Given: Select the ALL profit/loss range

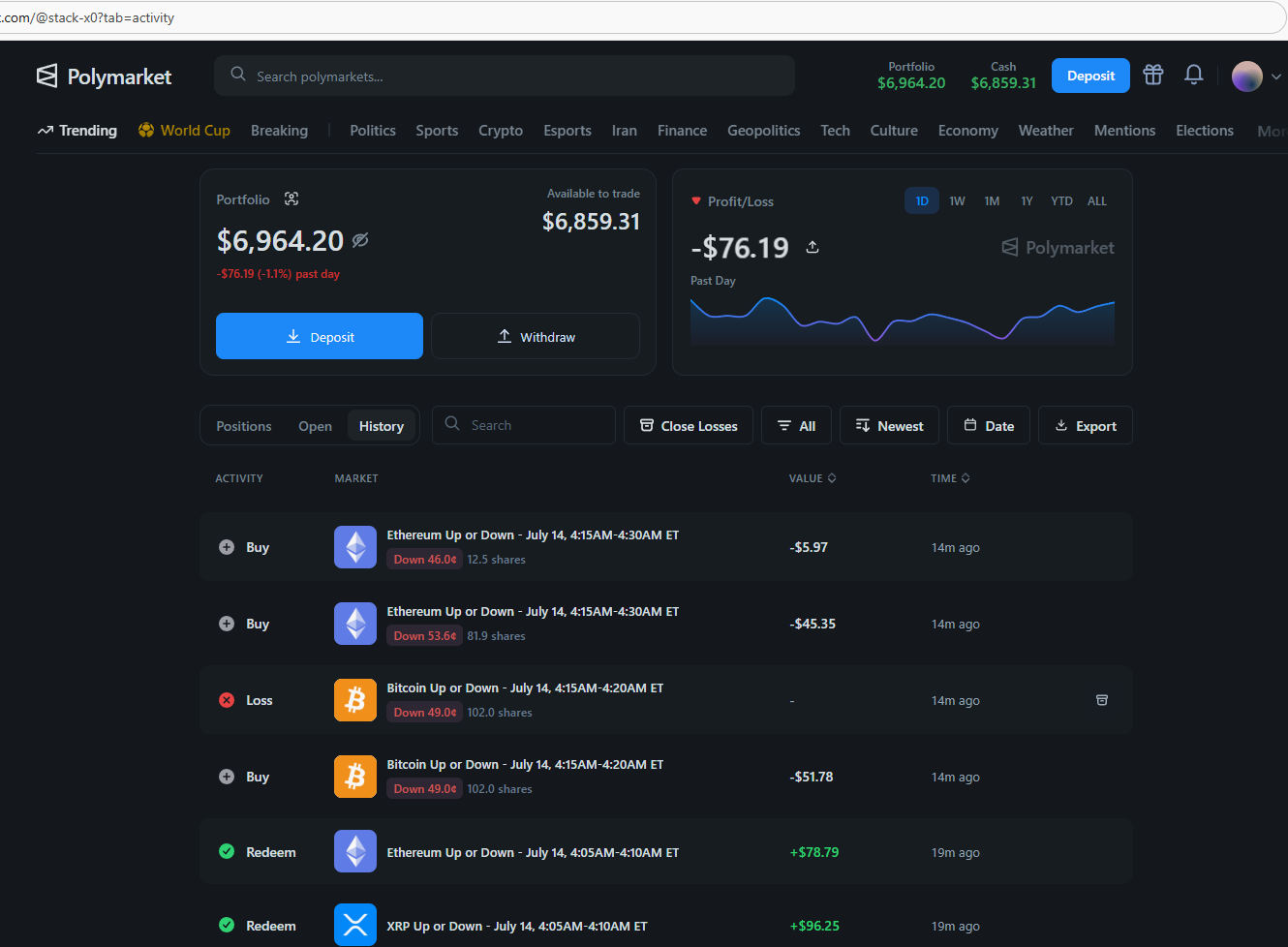Looking at the screenshot, I should coord(1096,200).
